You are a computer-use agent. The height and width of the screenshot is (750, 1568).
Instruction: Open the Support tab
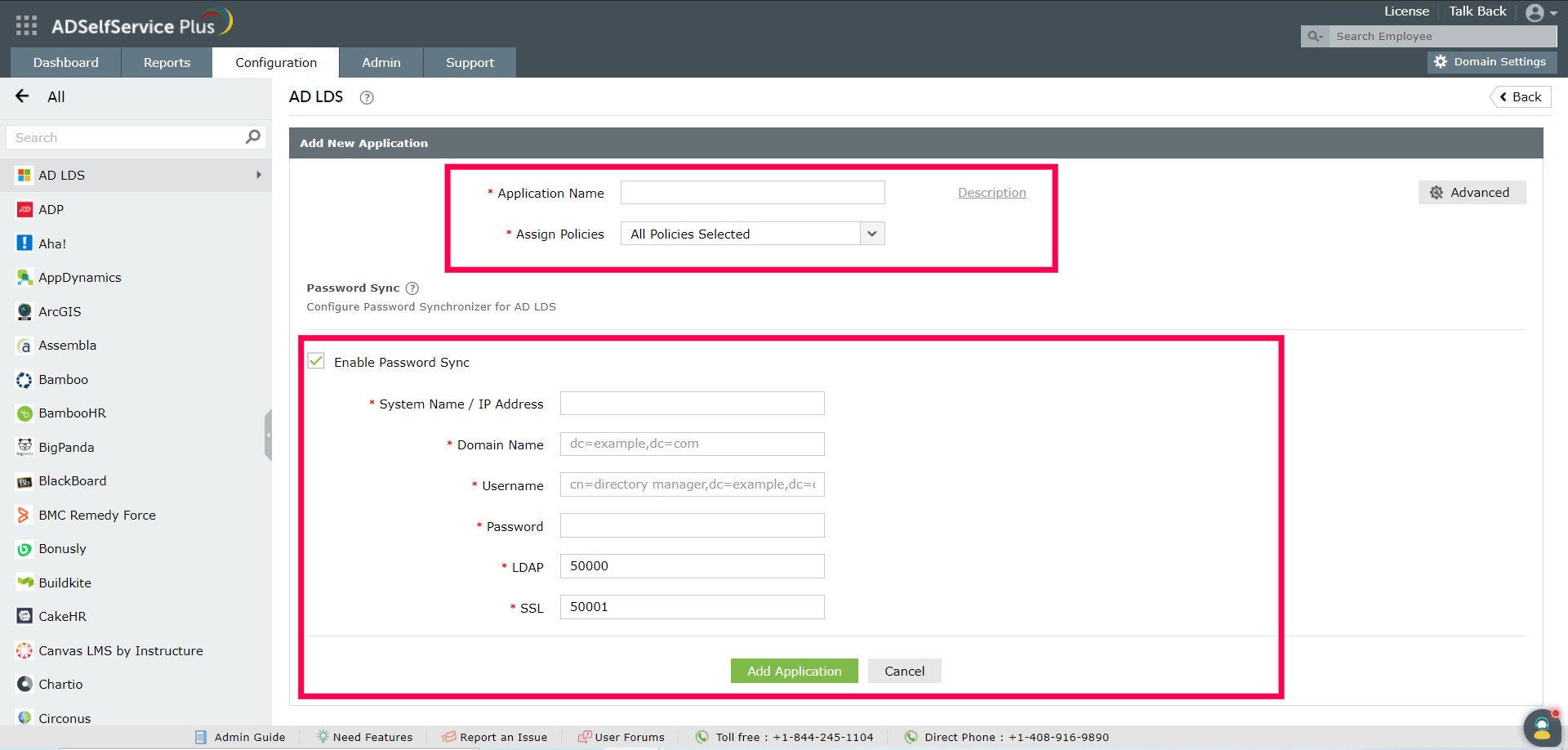pos(470,63)
